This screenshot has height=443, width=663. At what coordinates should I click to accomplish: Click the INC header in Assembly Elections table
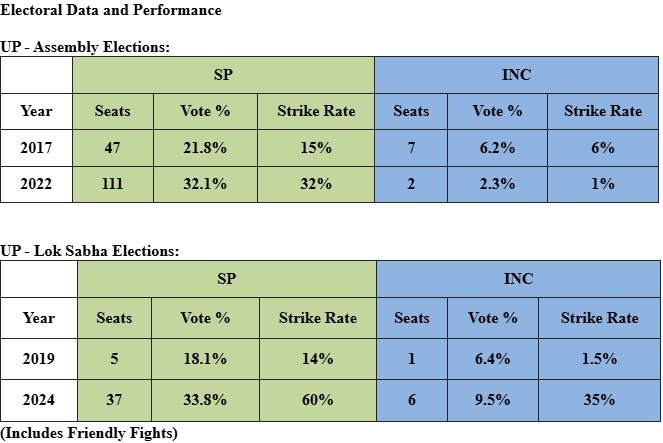pos(516,75)
